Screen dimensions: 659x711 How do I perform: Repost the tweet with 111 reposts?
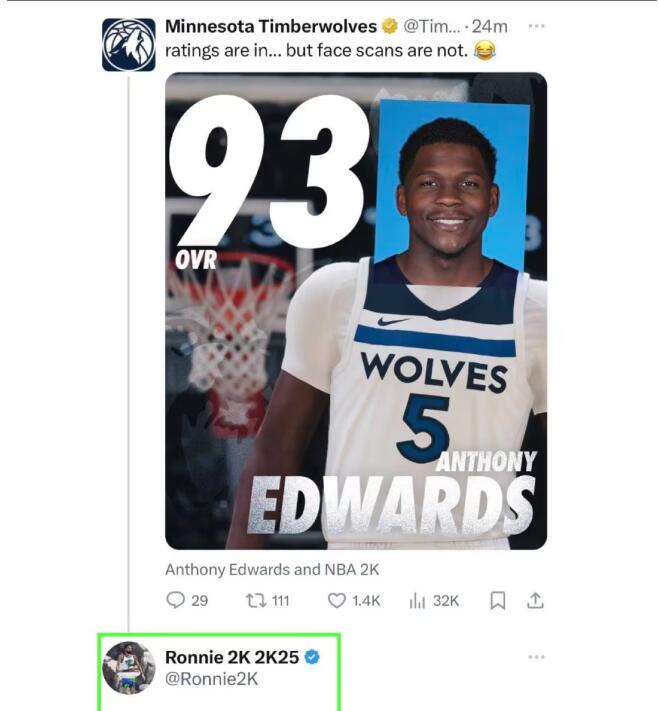click(254, 601)
